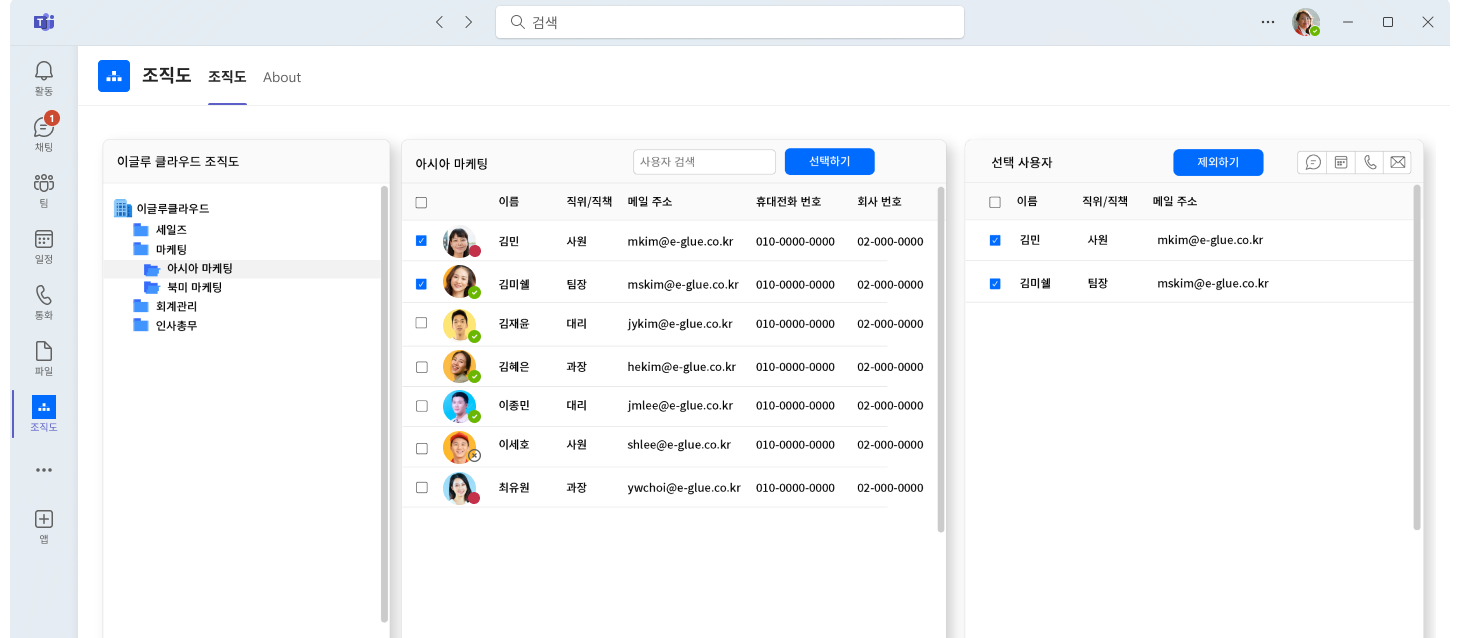Click 최유원's profile photo
This screenshot has height=638, width=1459.
(x=459, y=487)
